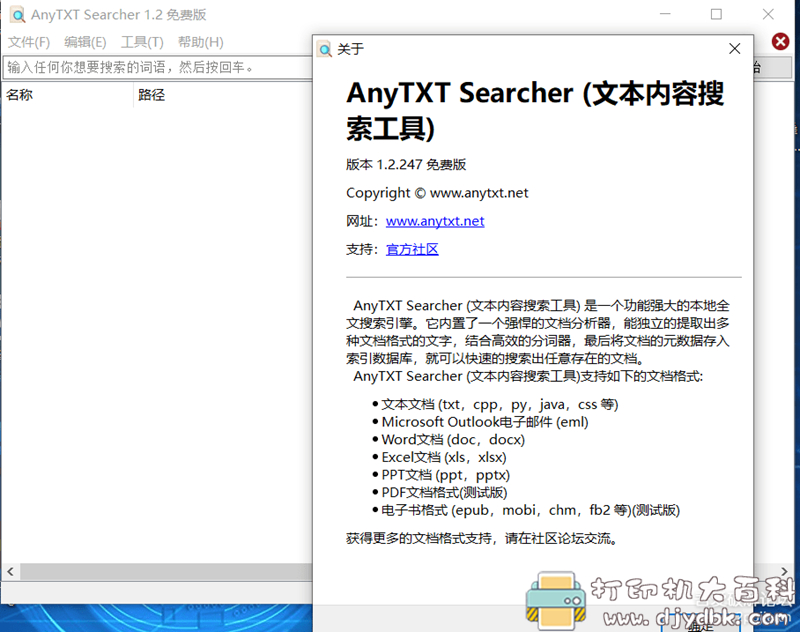Viewport: 800px width, 632px height.
Task: Click the Microsoft Outlook电子邮件 (eml) list item
Action: [x=485, y=422]
